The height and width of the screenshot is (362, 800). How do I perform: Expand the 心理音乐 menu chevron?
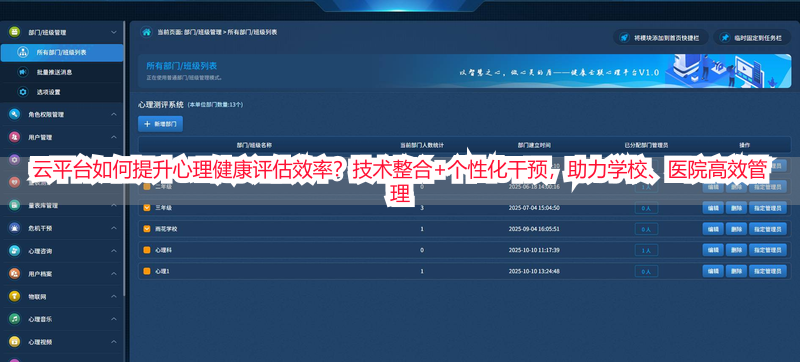click(113, 319)
